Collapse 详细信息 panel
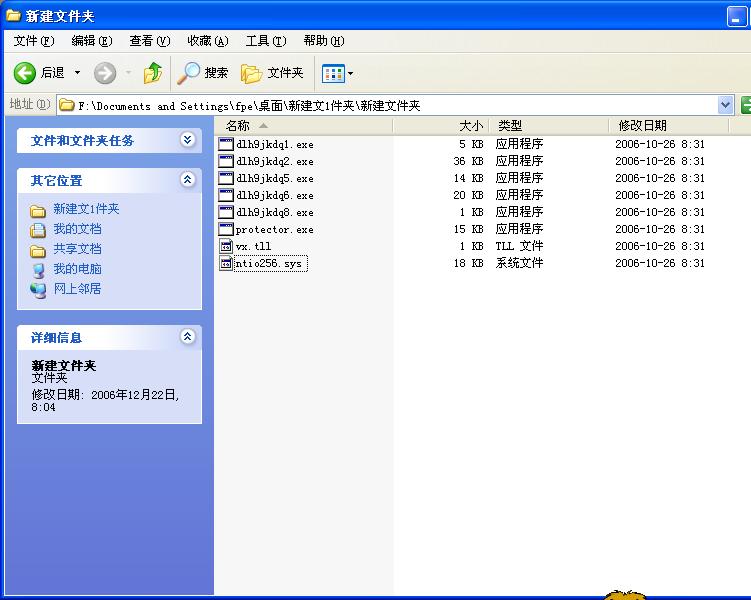751x600 pixels. click(x=187, y=337)
